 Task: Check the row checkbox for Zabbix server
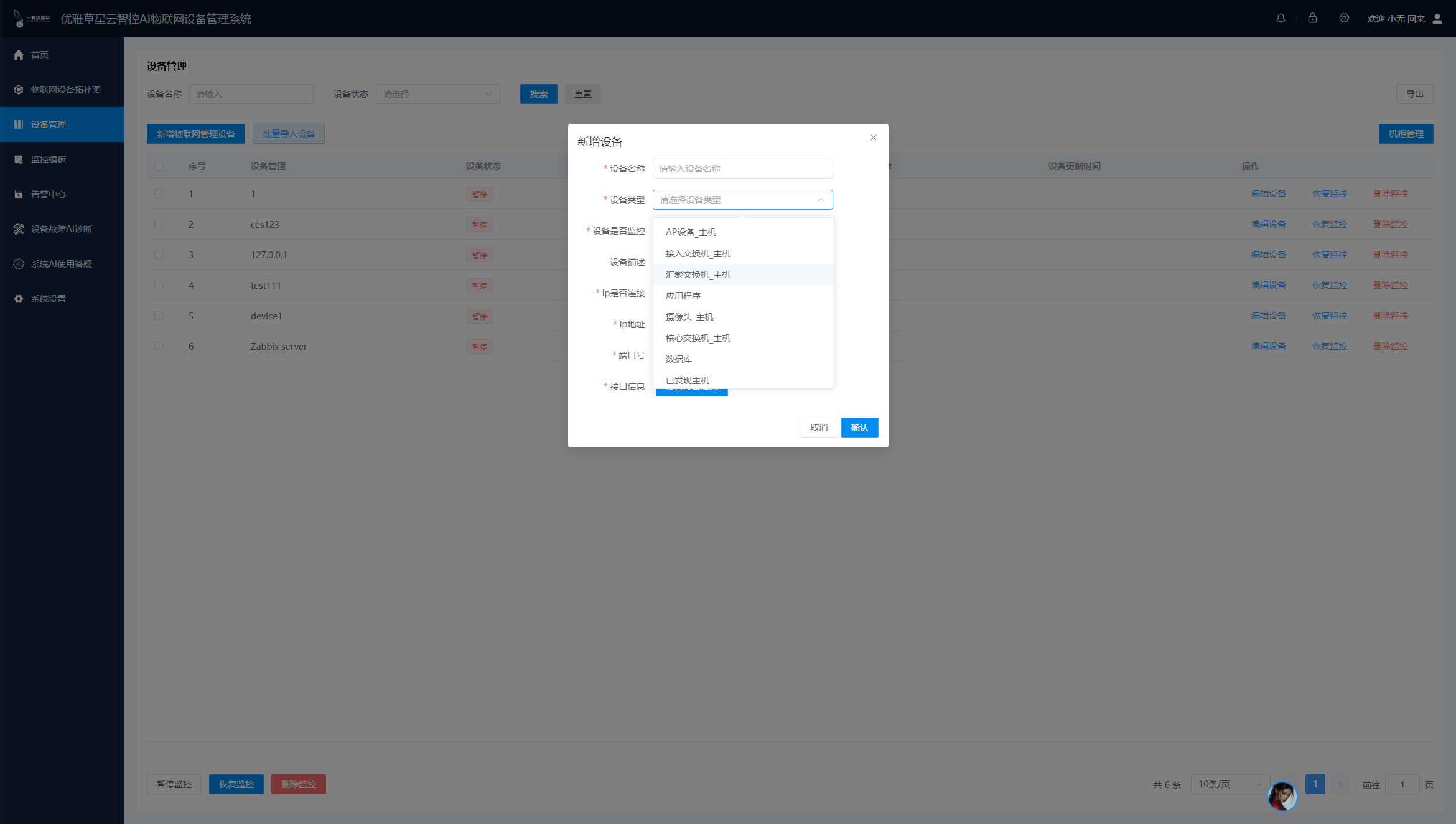pos(159,346)
